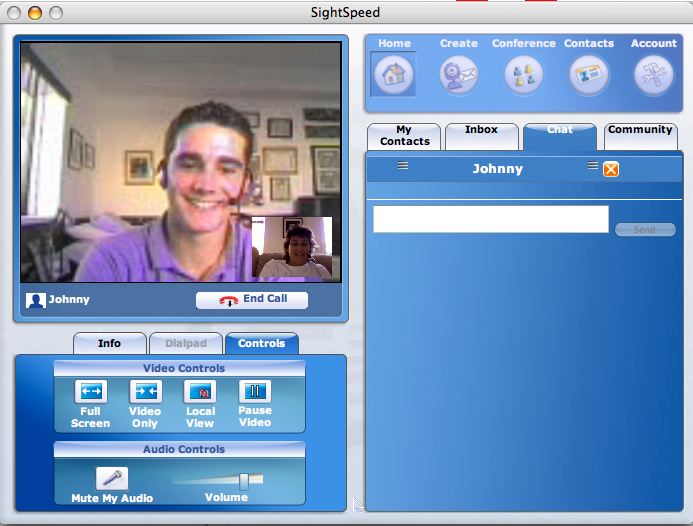Mute my audio microphone
693x526 pixels.
112,479
